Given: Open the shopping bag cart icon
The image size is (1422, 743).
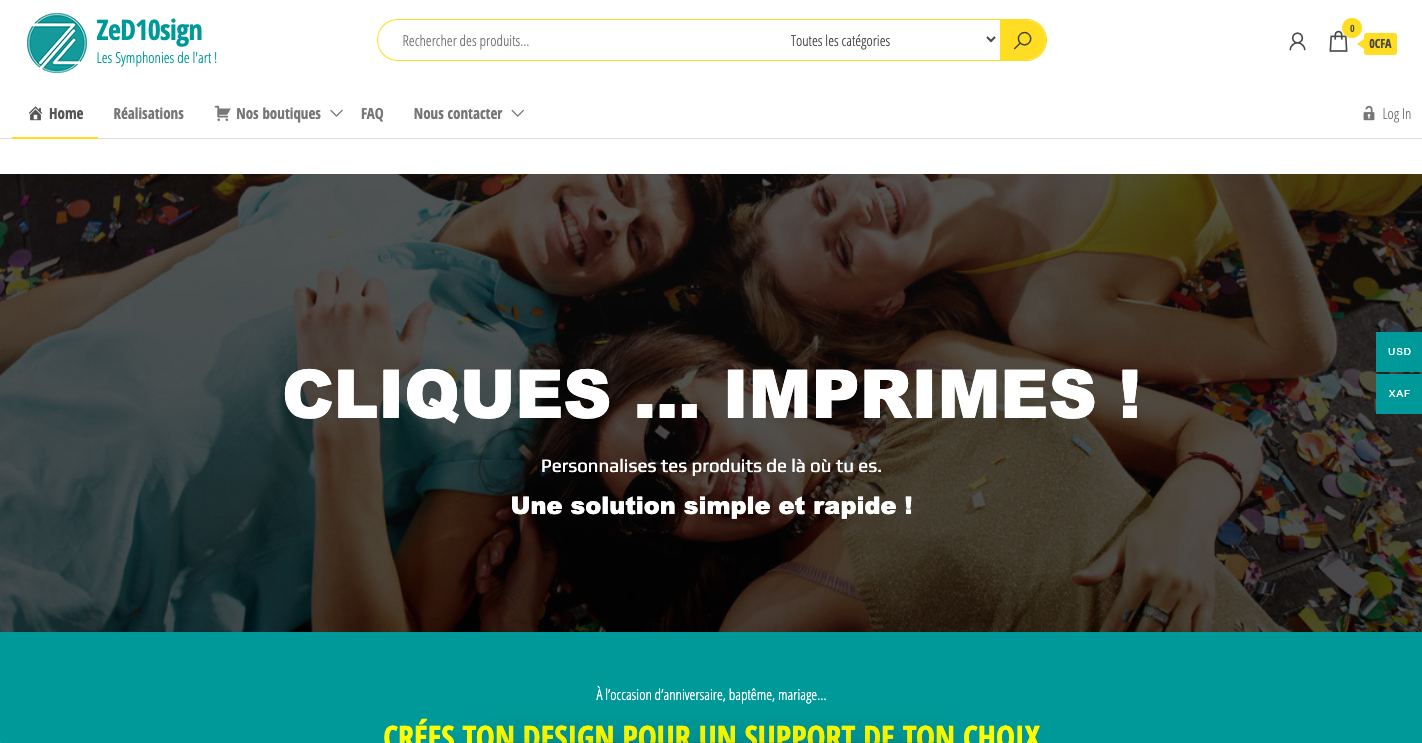Looking at the screenshot, I should pos(1338,41).
